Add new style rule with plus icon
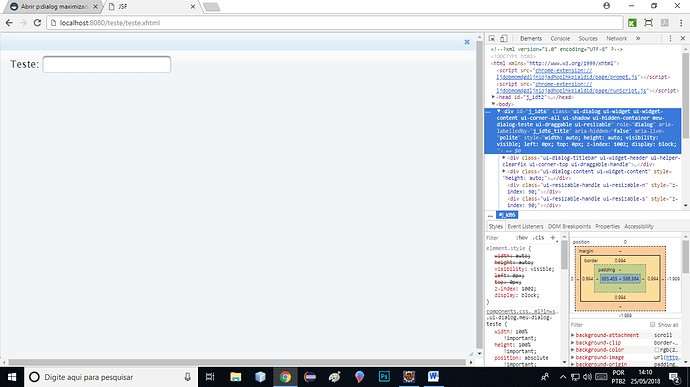690x387 pixels. pos(553,238)
